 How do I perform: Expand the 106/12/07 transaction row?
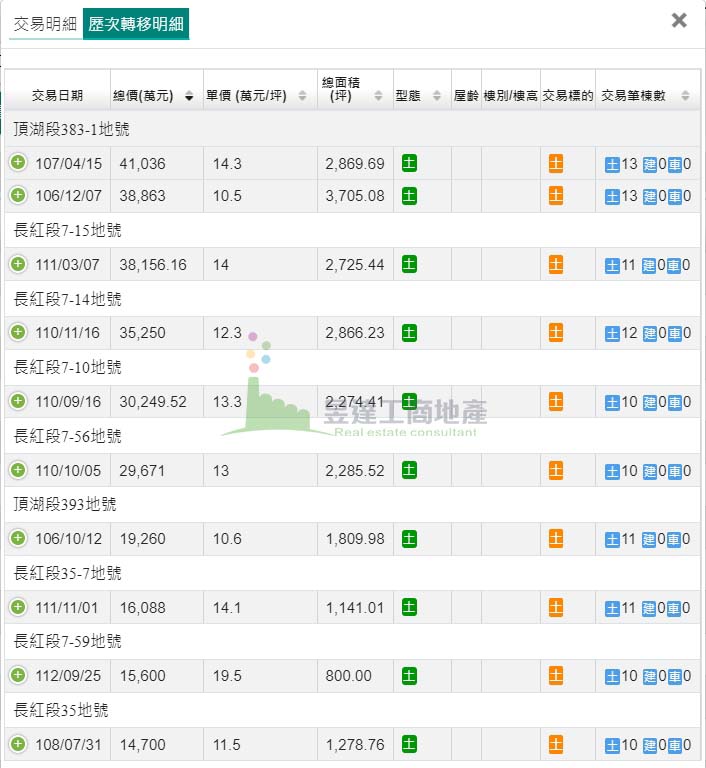[18, 195]
